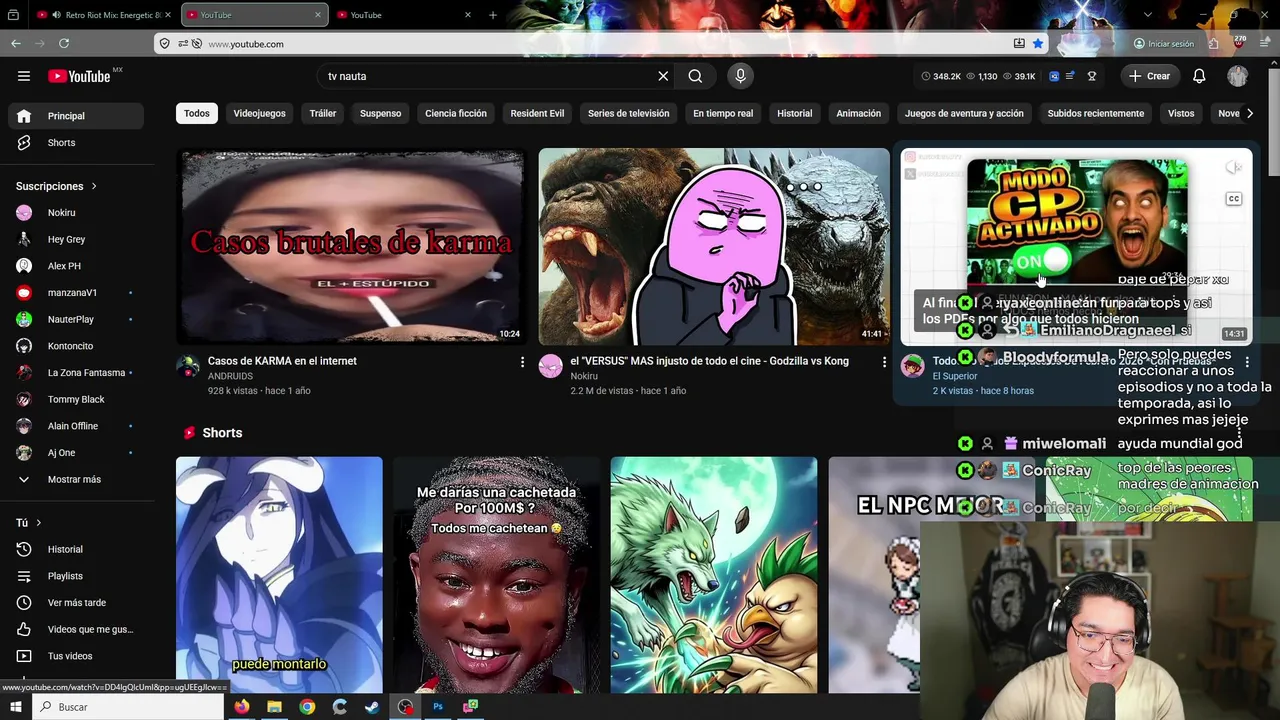Select the Subidos recientemente chip
The height and width of the screenshot is (720, 1280).
[1095, 113]
